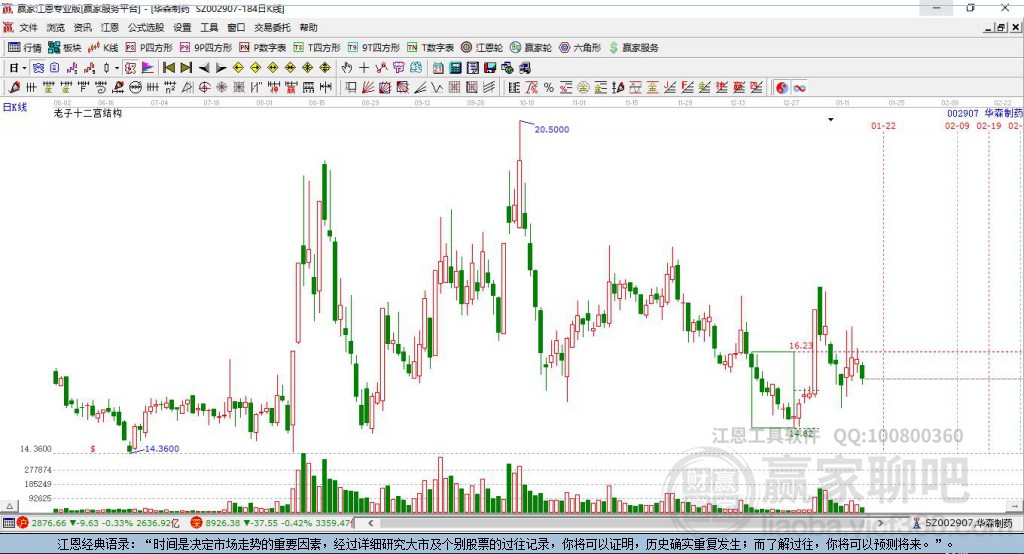The image size is (1024, 554).
Task: Select the circle target drawing tool
Action: point(204,87)
